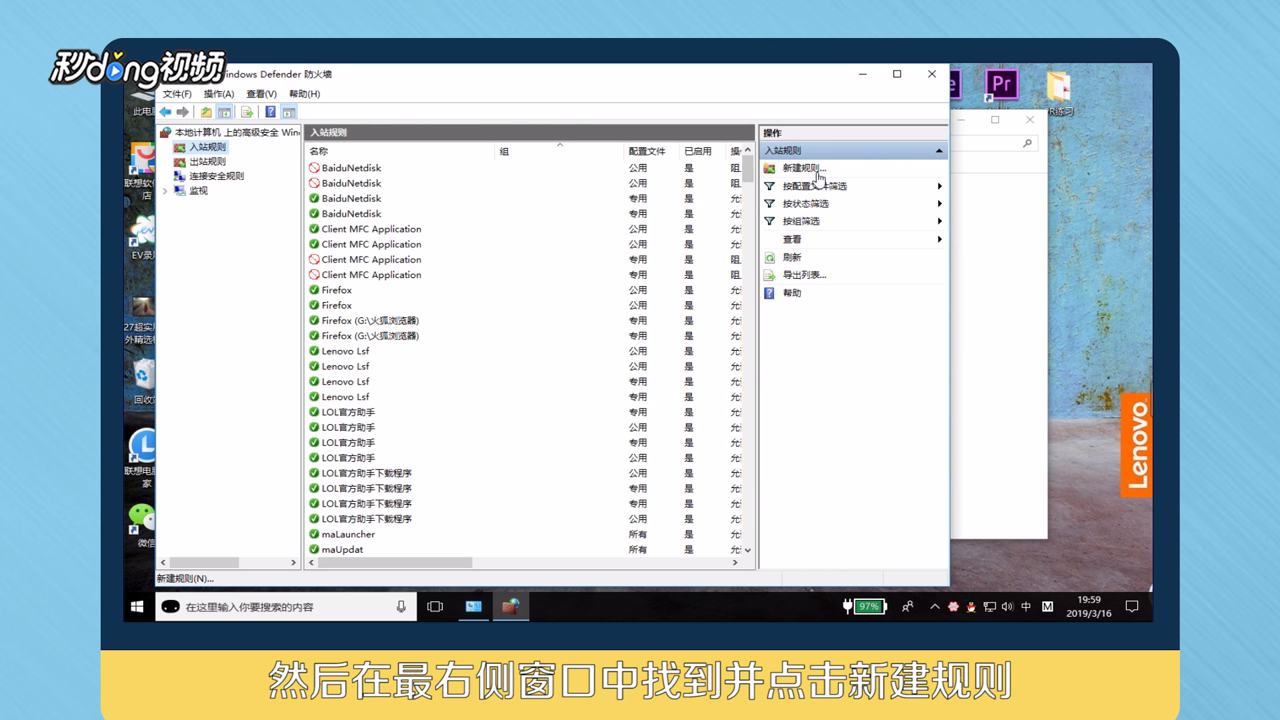Click the search magnifier in background window

[1027, 144]
